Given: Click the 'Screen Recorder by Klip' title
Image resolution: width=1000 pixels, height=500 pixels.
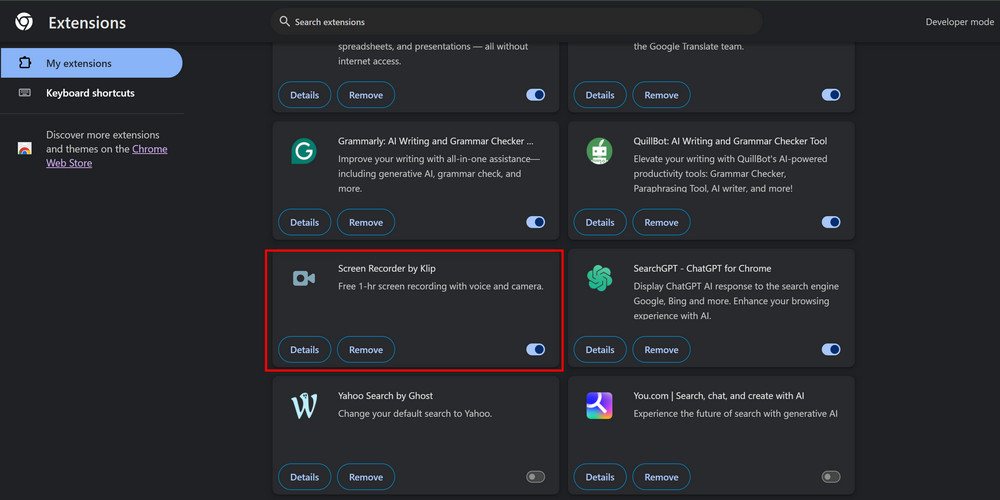Looking at the screenshot, I should 386,268.
